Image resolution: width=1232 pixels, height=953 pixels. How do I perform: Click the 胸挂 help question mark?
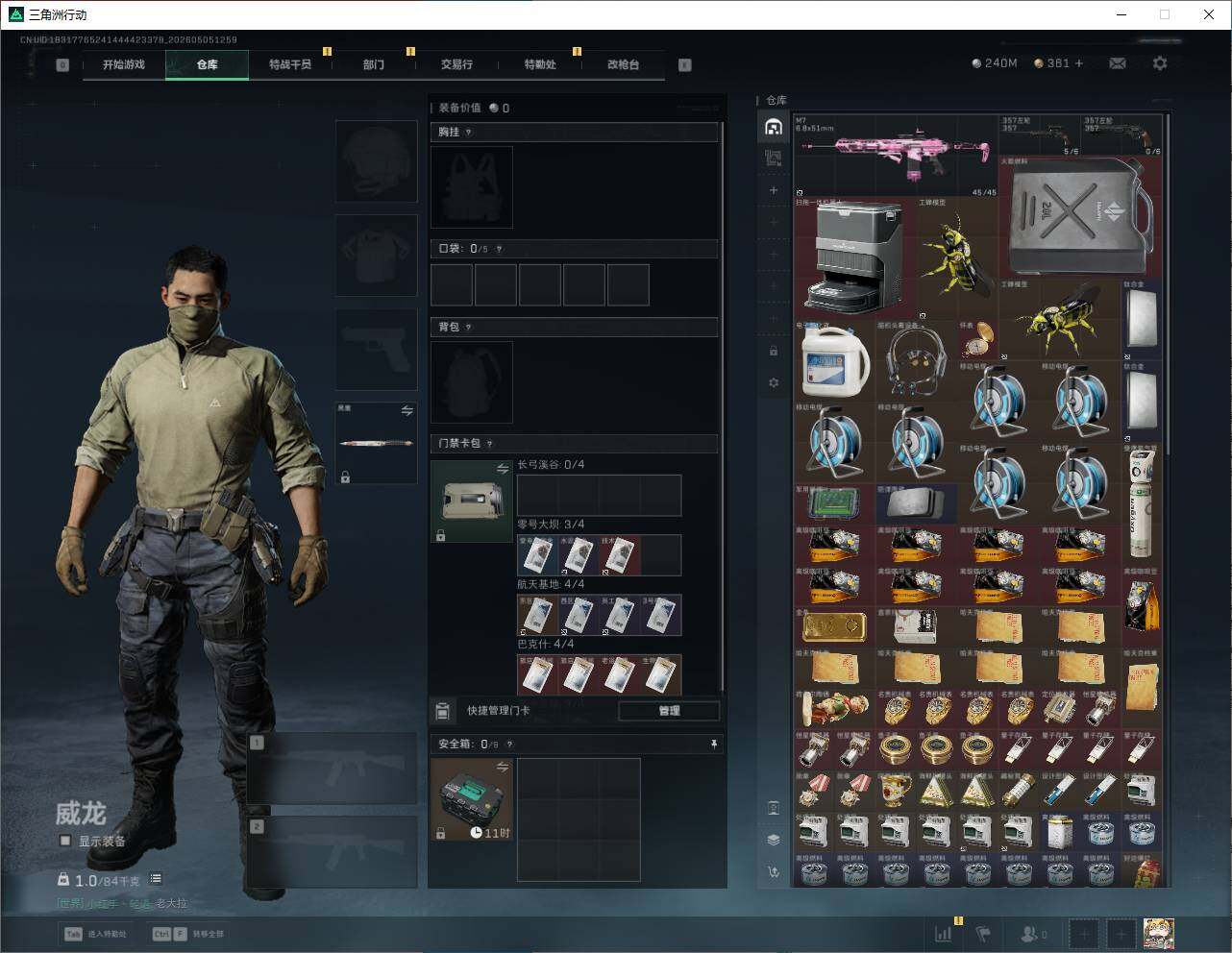(469, 133)
